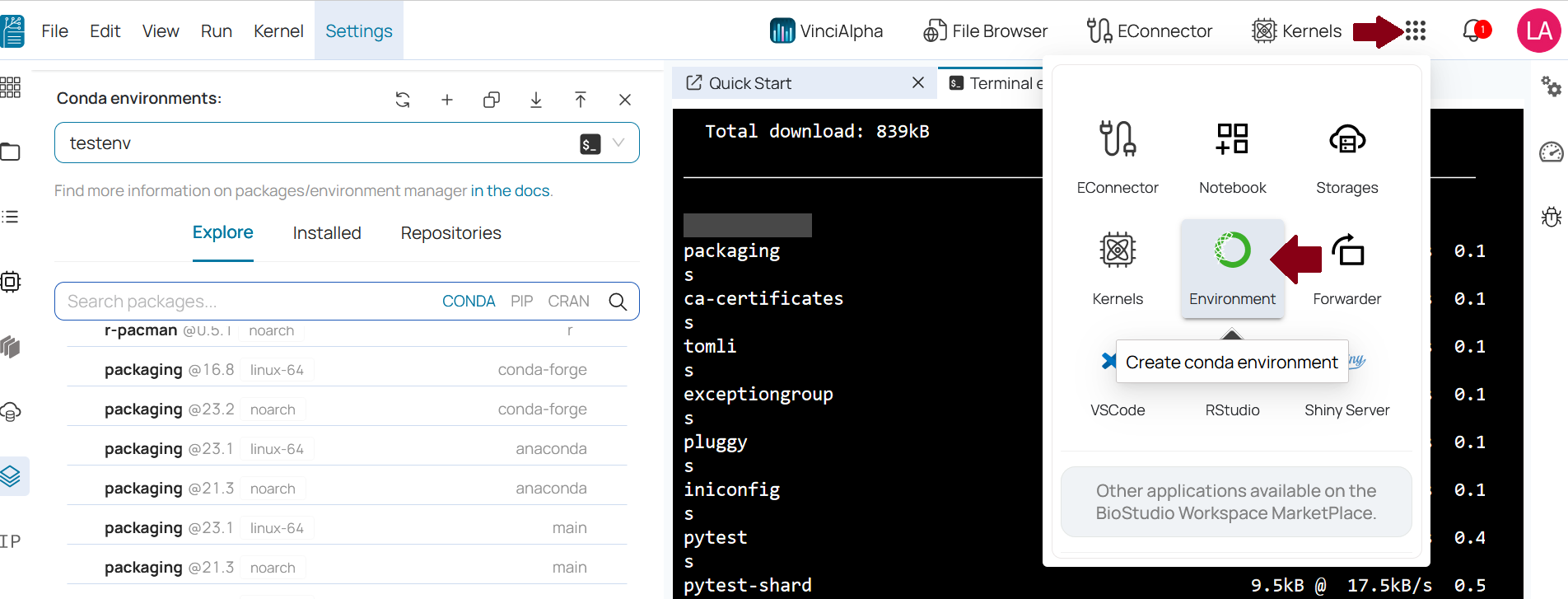Viewport: 1568px width, 599px height.
Task: Launch Kernels from apps popup
Action: tap(1118, 269)
